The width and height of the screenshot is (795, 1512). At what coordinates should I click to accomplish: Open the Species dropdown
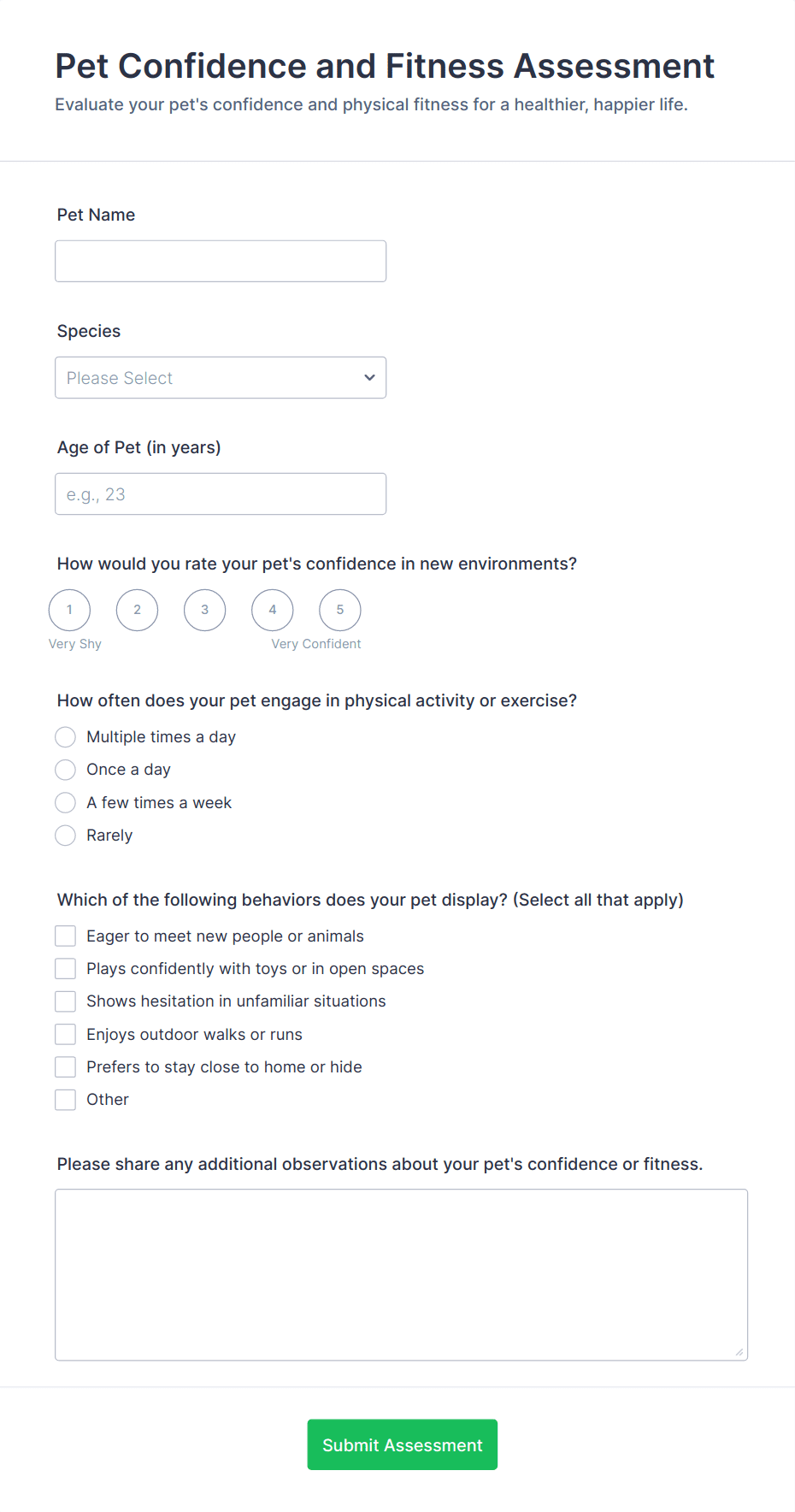221,377
